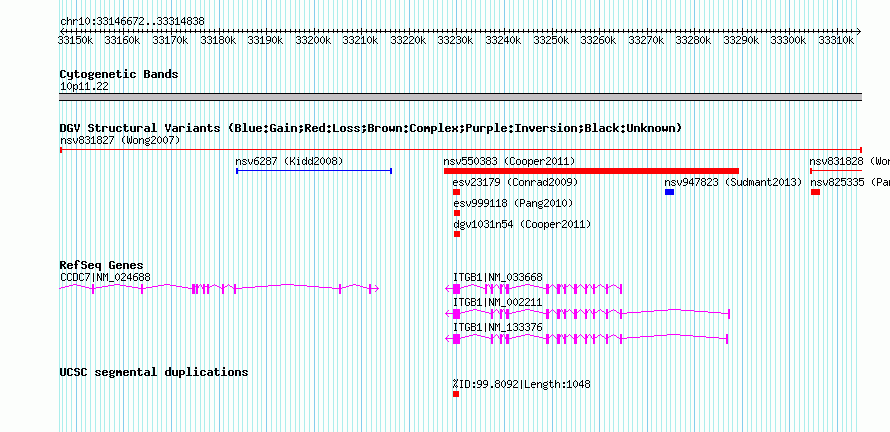Open the CCDC7|NM_024688 gene model
This screenshot has height=432, width=890.
pyautogui.click(x=219, y=289)
